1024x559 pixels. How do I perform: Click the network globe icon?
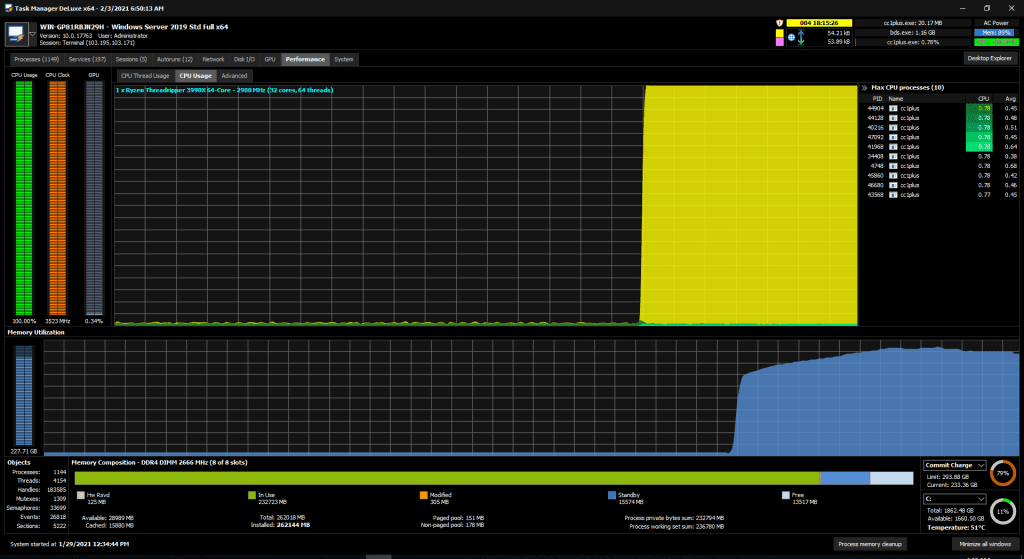792,37
